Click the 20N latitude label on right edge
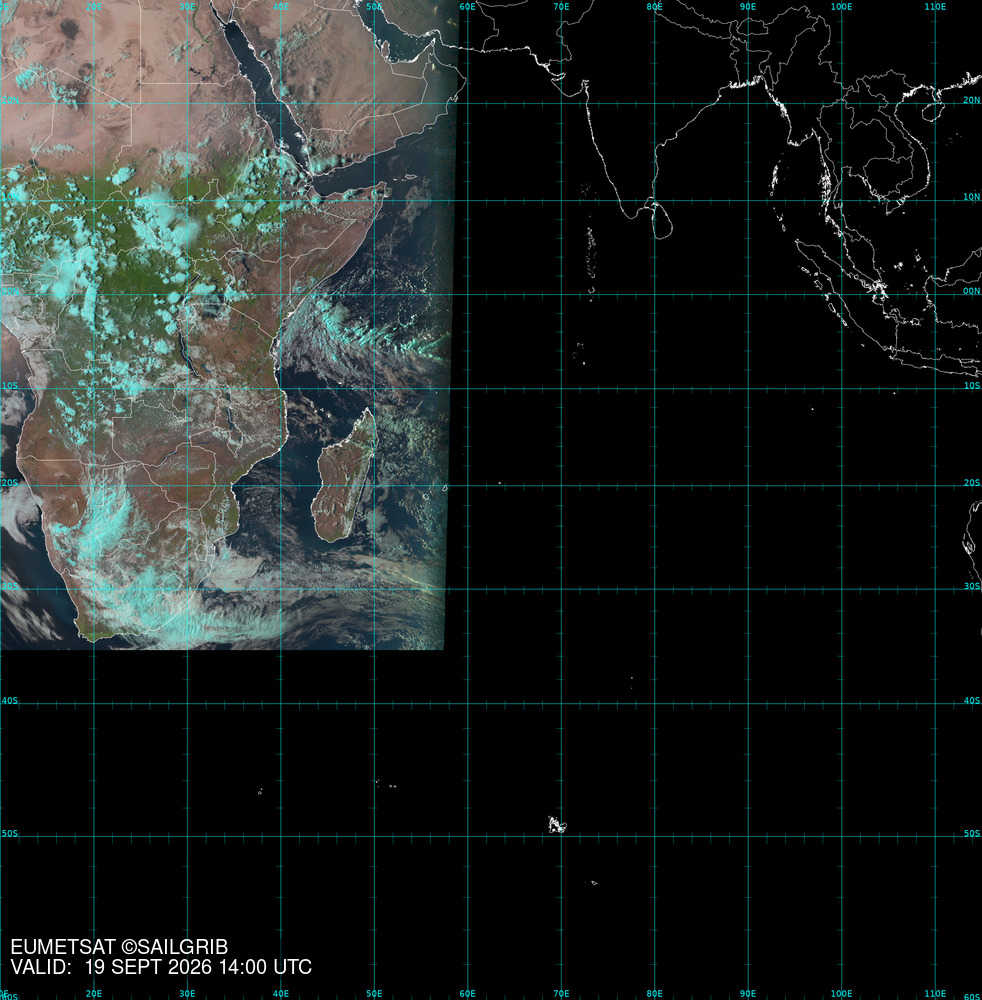 (x=971, y=100)
